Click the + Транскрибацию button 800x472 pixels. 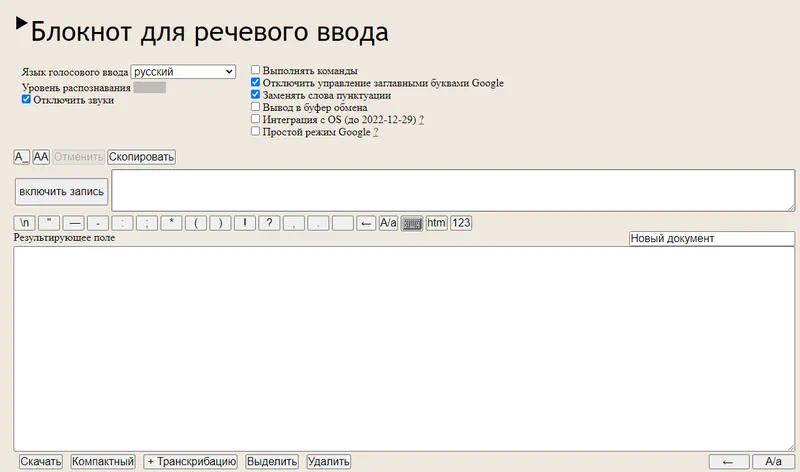(x=191, y=462)
